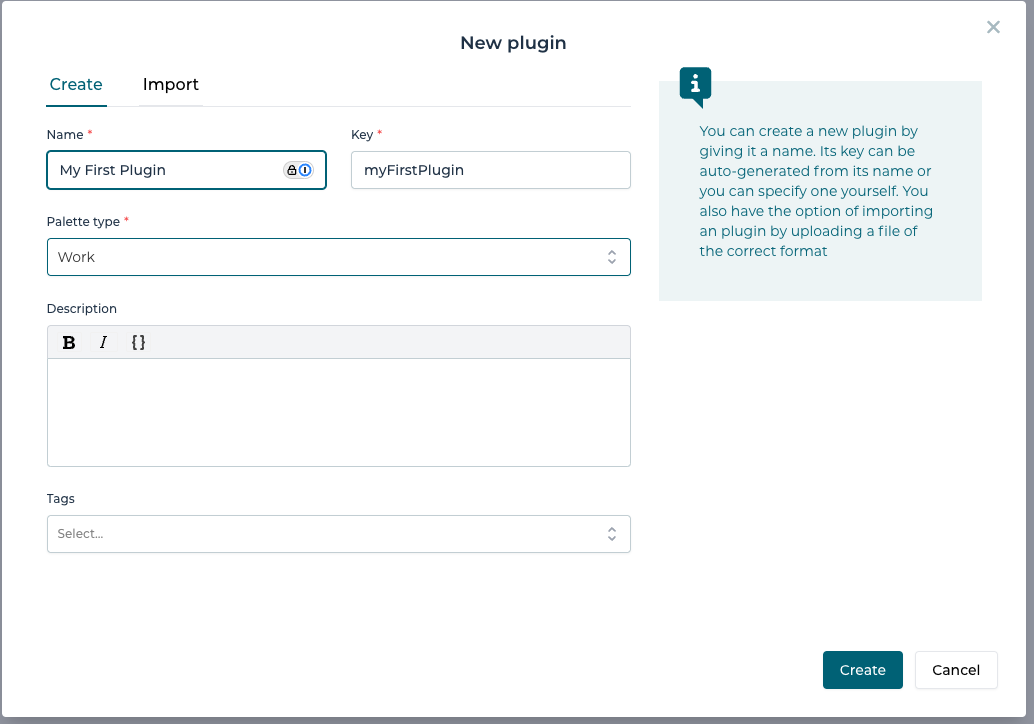
Task: Click the Key input containing myFirstPlugin
Action: click(x=490, y=170)
